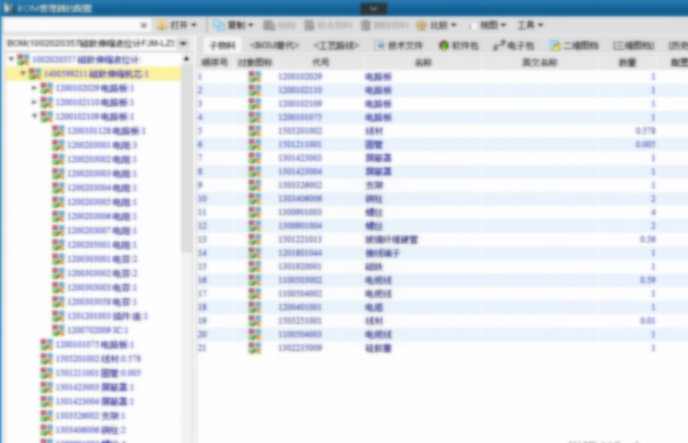This screenshot has height=443, width=688.
Task: Click the 顺序号 column header
Action: [215, 62]
